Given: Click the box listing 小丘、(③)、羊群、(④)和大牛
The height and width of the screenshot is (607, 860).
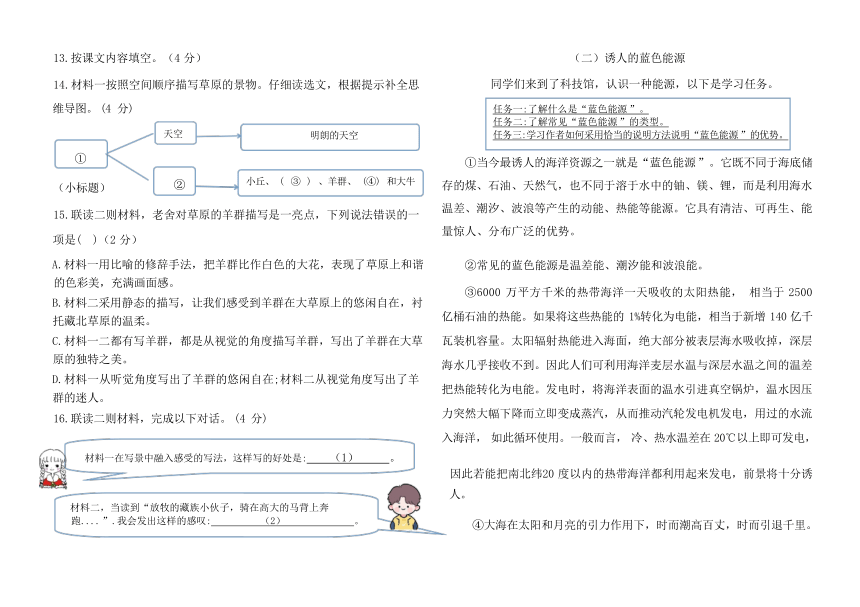Looking at the screenshot, I should 330,183.
